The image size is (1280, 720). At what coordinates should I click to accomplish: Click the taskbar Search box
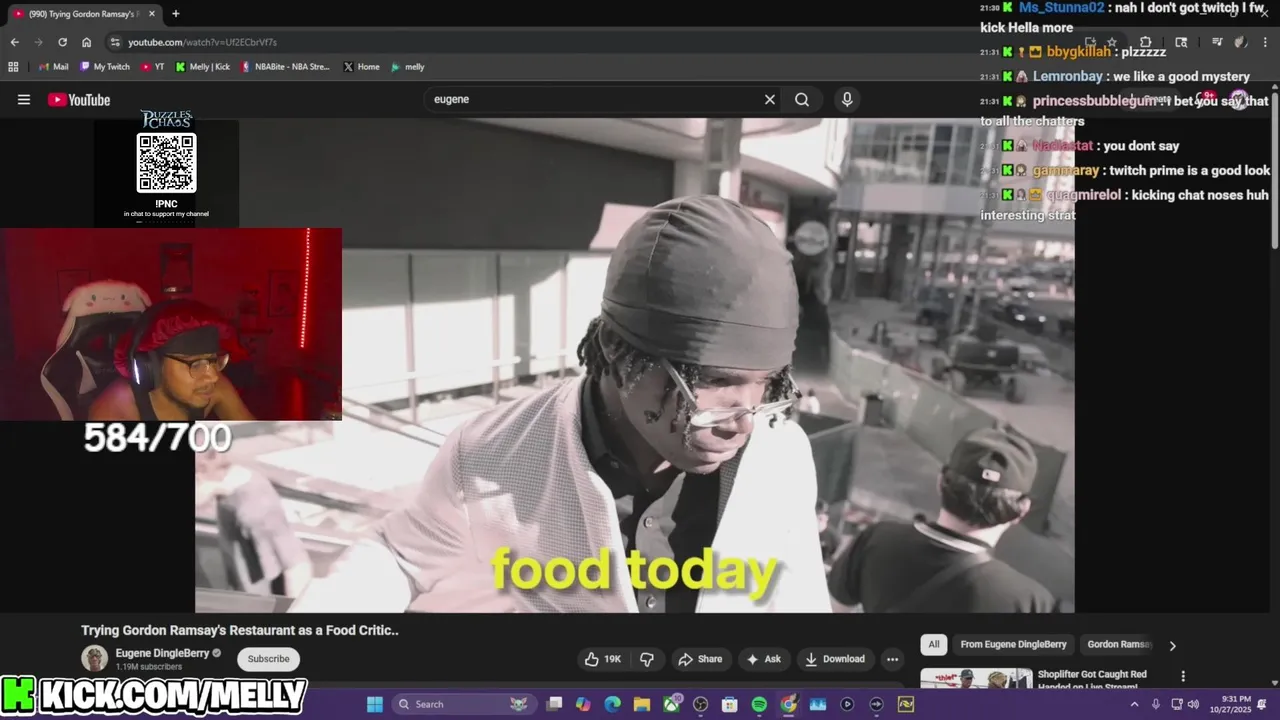click(463, 704)
